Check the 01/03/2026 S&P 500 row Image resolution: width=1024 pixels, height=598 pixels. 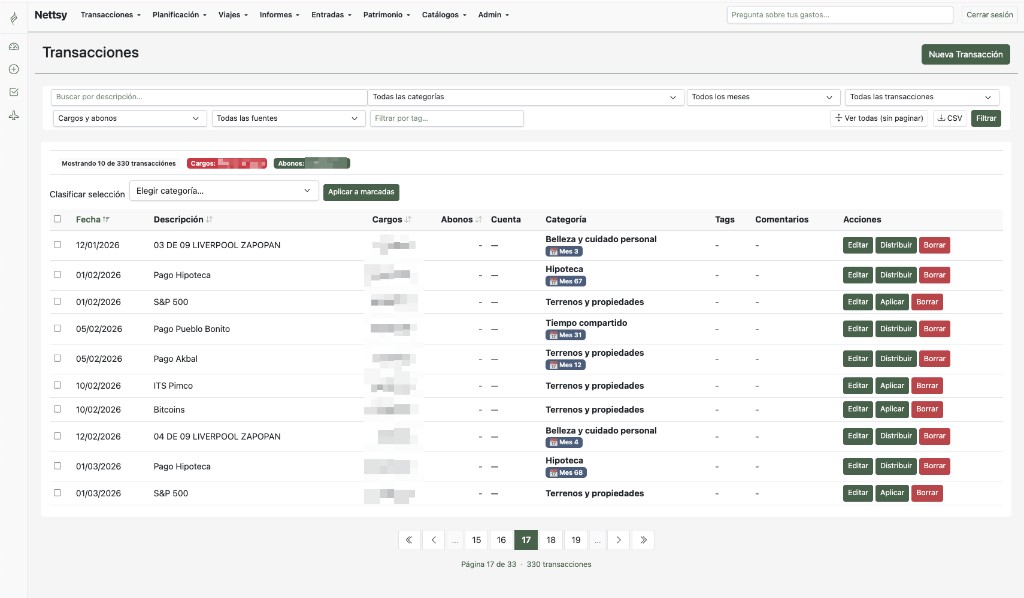tap(57, 493)
